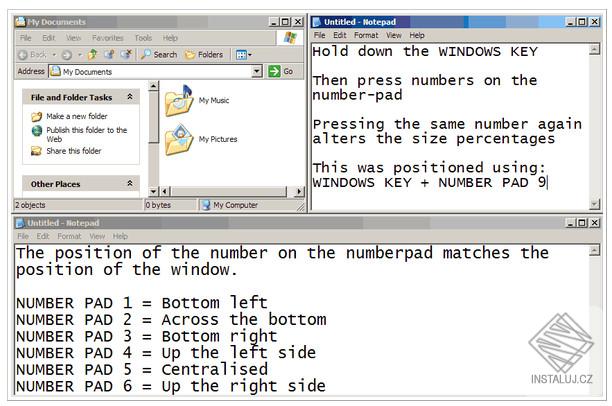Click the '2 objects' status bar text
This screenshot has width=612, height=406.
click(x=30, y=205)
